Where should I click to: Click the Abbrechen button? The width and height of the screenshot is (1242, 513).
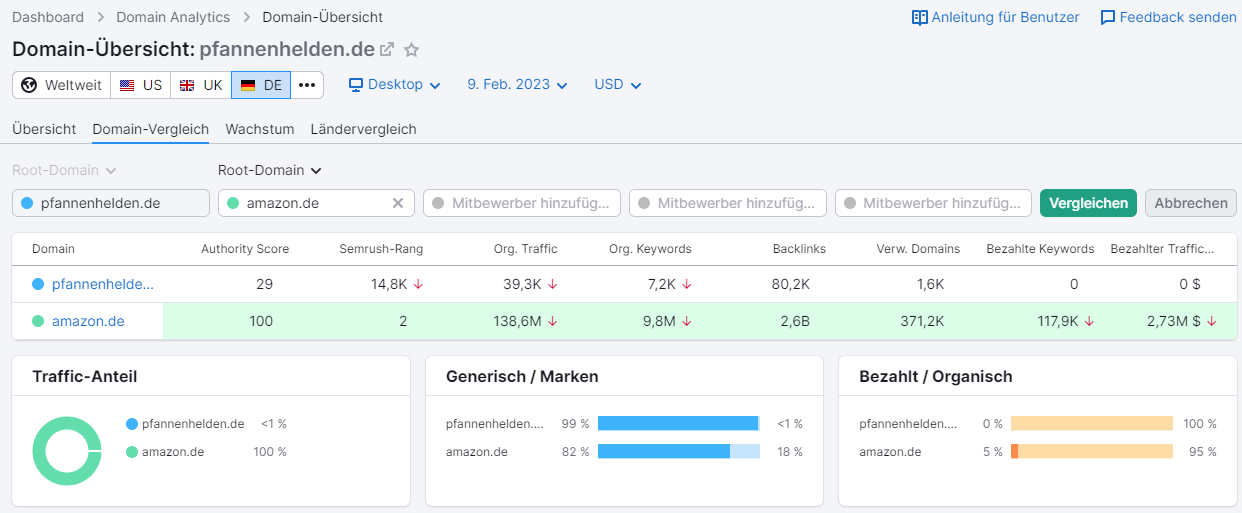click(1190, 203)
